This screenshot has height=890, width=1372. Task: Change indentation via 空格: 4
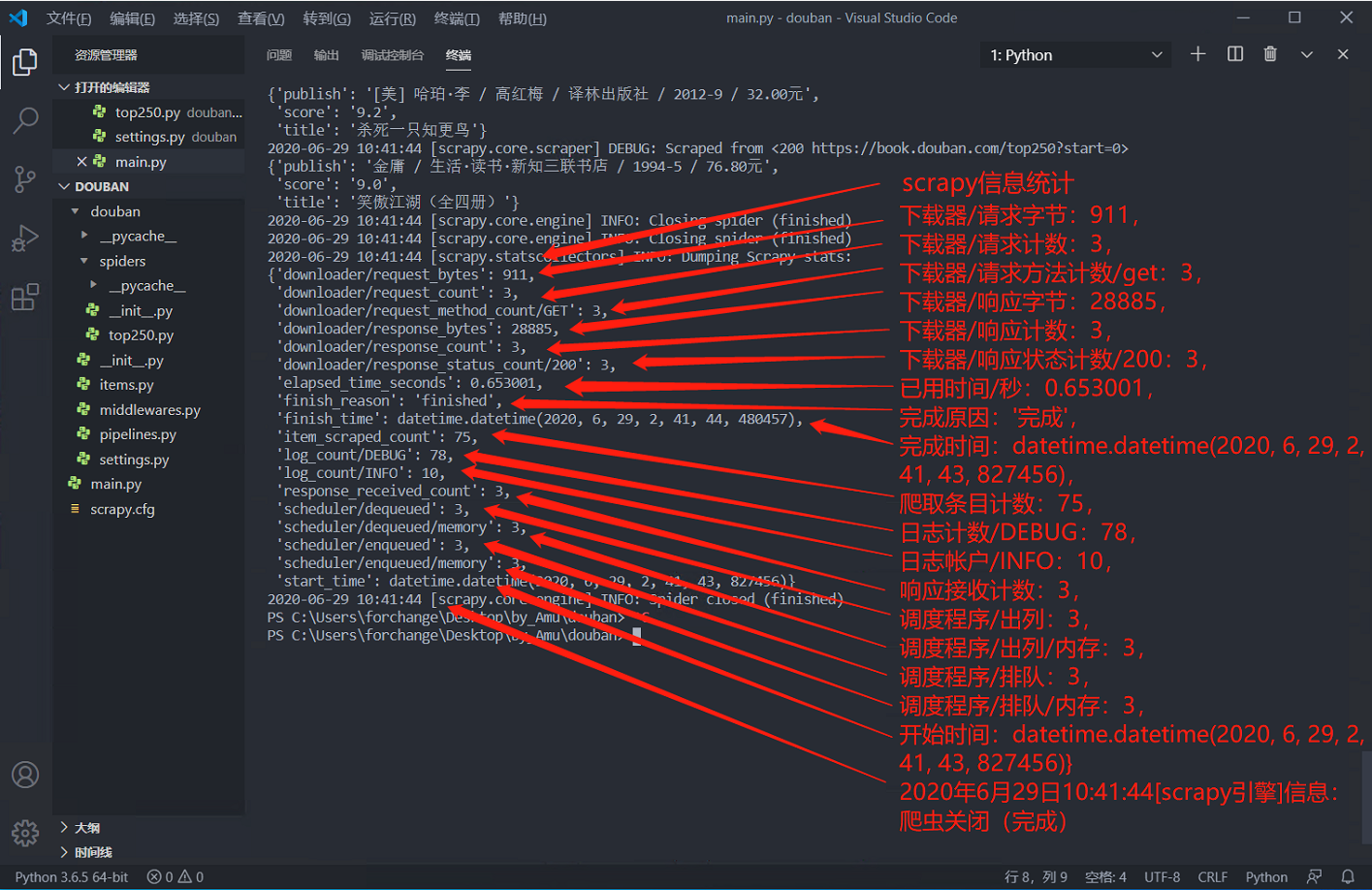click(1105, 876)
